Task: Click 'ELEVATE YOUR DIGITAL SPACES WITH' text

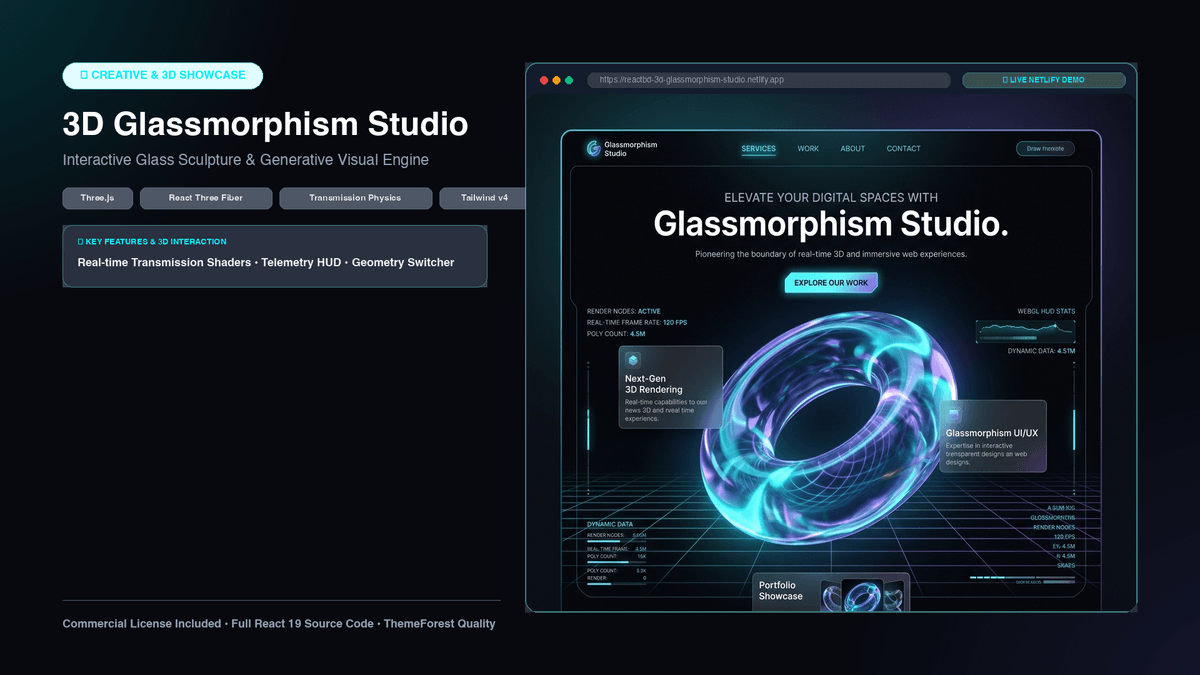Action: [831, 198]
